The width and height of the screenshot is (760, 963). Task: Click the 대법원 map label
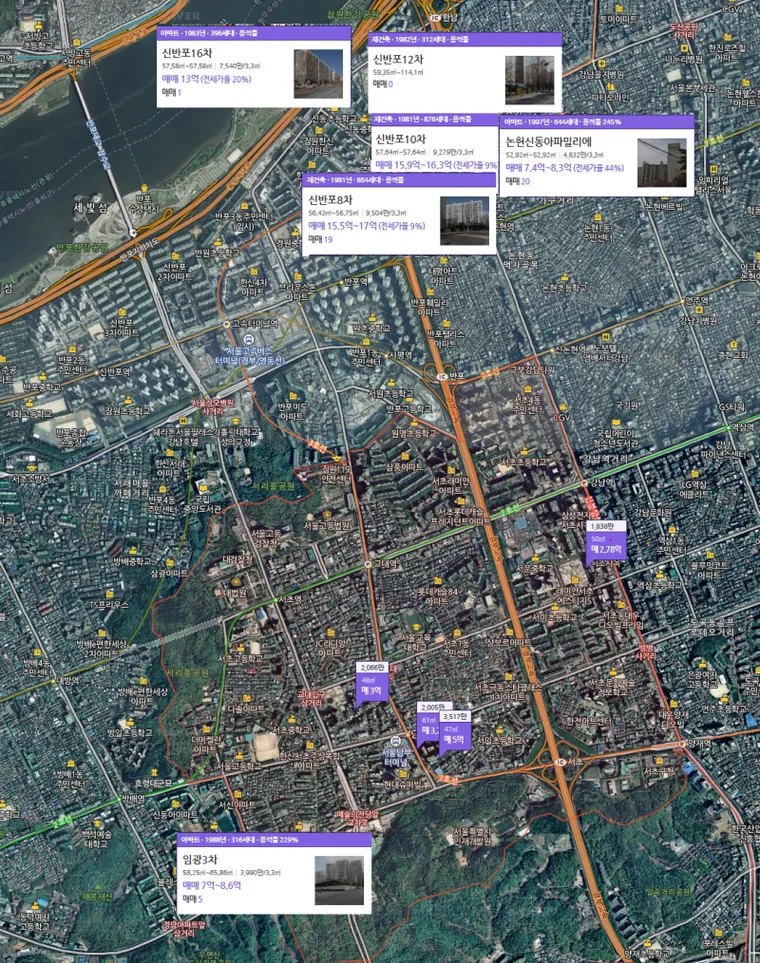point(234,593)
